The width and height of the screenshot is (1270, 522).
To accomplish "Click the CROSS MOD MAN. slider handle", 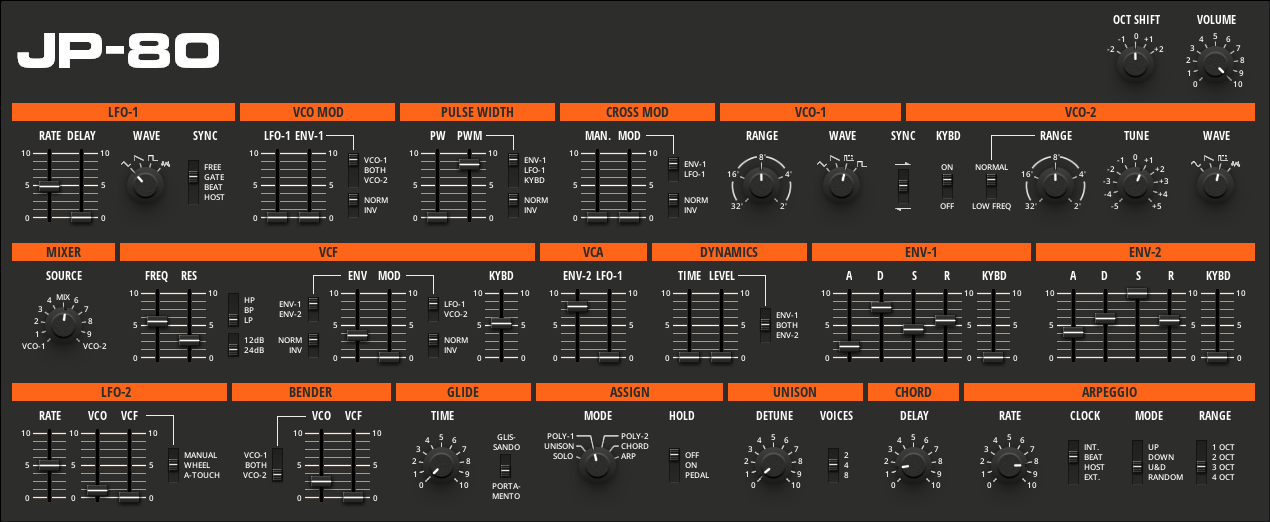I will 597,217.
